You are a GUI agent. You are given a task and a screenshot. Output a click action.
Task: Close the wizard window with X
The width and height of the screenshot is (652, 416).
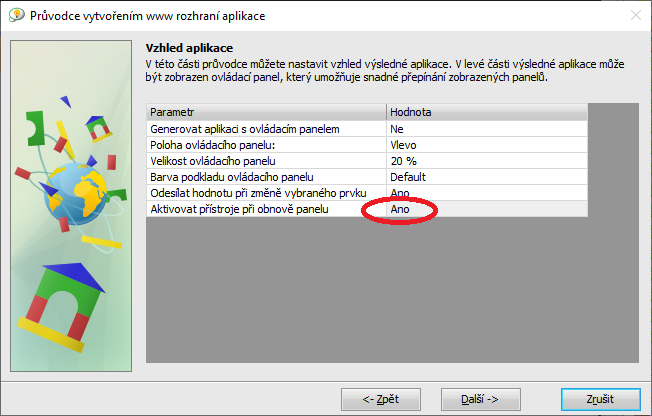636,15
